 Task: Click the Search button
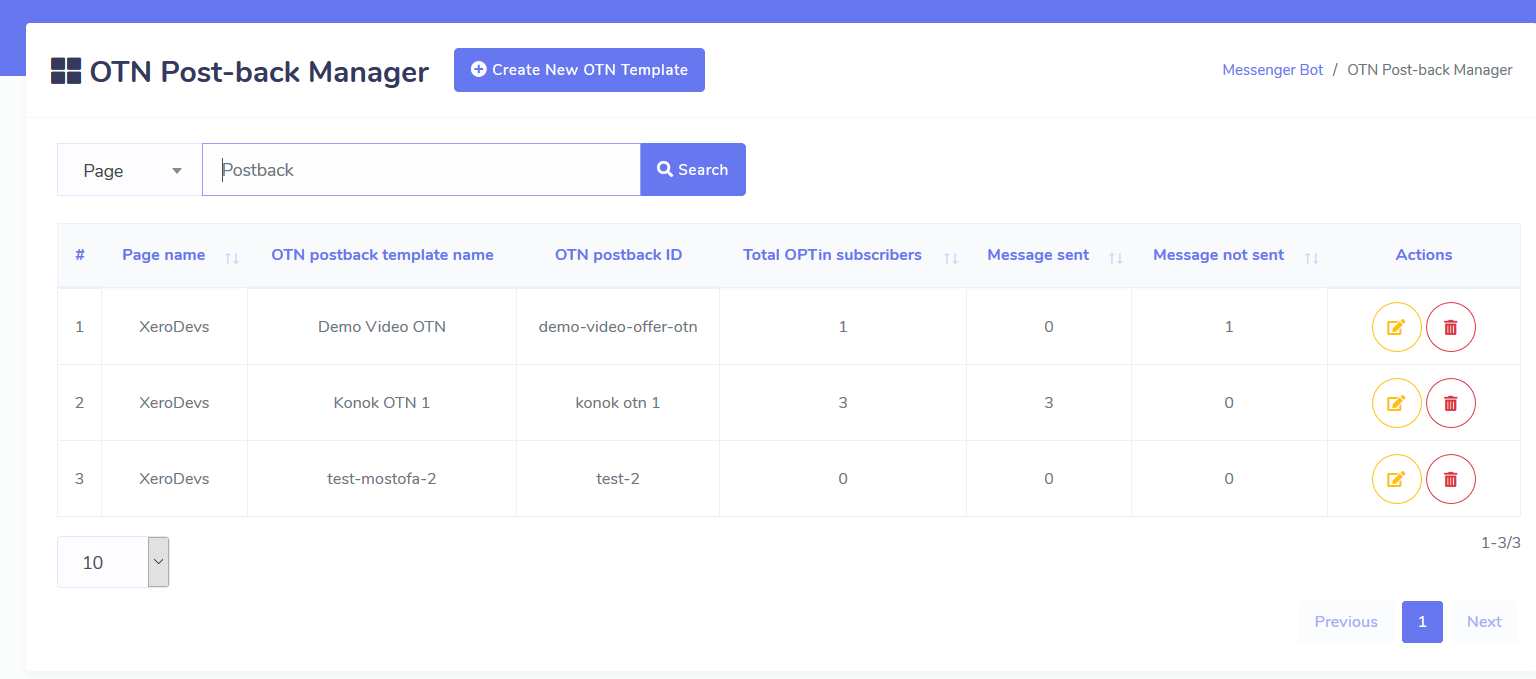point(693,170)
